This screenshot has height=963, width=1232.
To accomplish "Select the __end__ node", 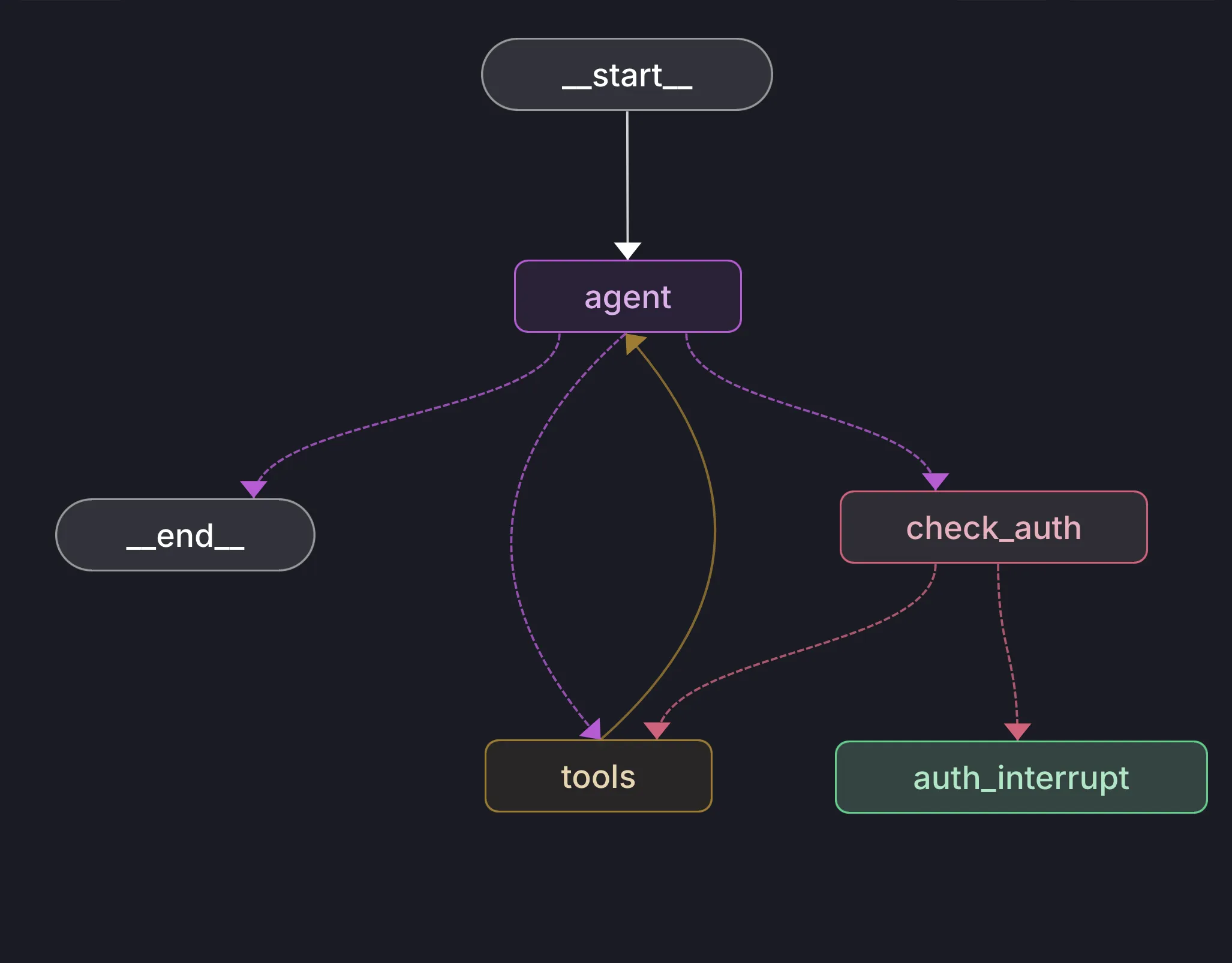I will tap(185, 535).
